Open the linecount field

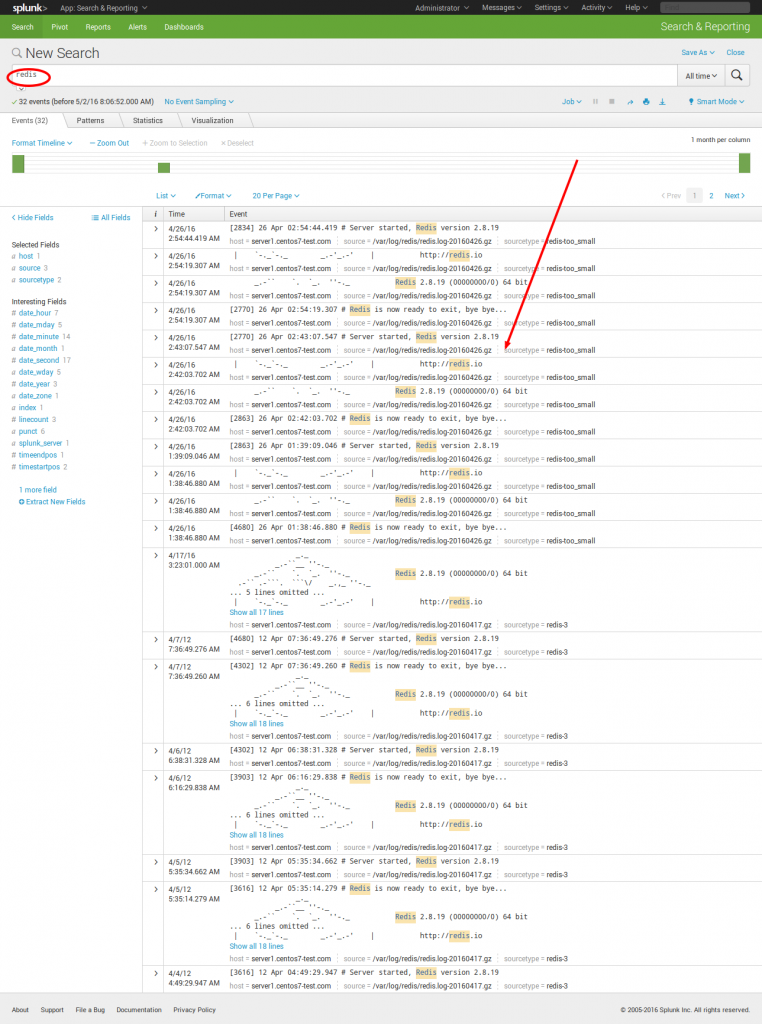click(x=33, y=420)
